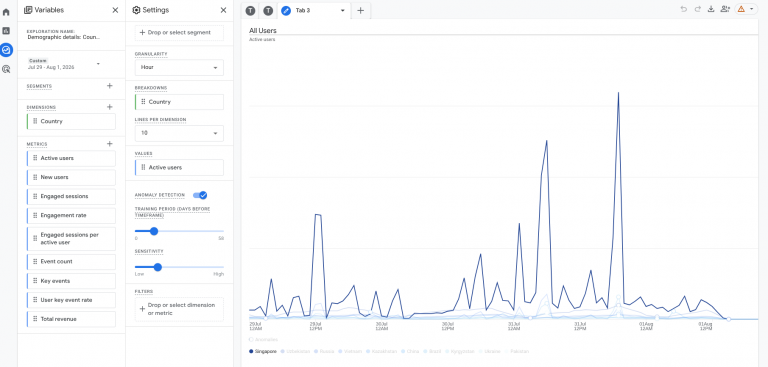Open the Advertising icon in left sidebar

6,69
